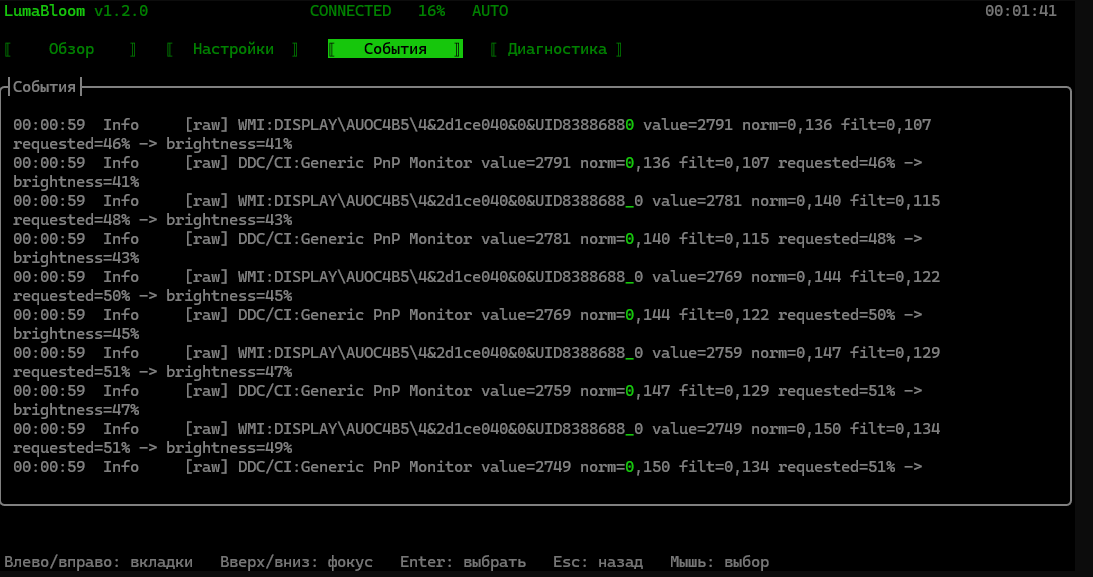Image resolution: width=1093 pixels, height=577 pixels.
Task: Switch to the Обзор tab
Action: tap(71, 49)
